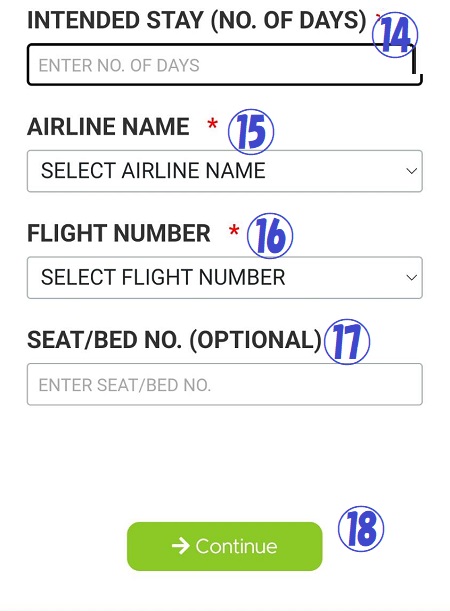The width and height of the screenshot is (450, 611).
Task: Click the Seat/Bed No. (Optional) label
Action: point(174,340)
